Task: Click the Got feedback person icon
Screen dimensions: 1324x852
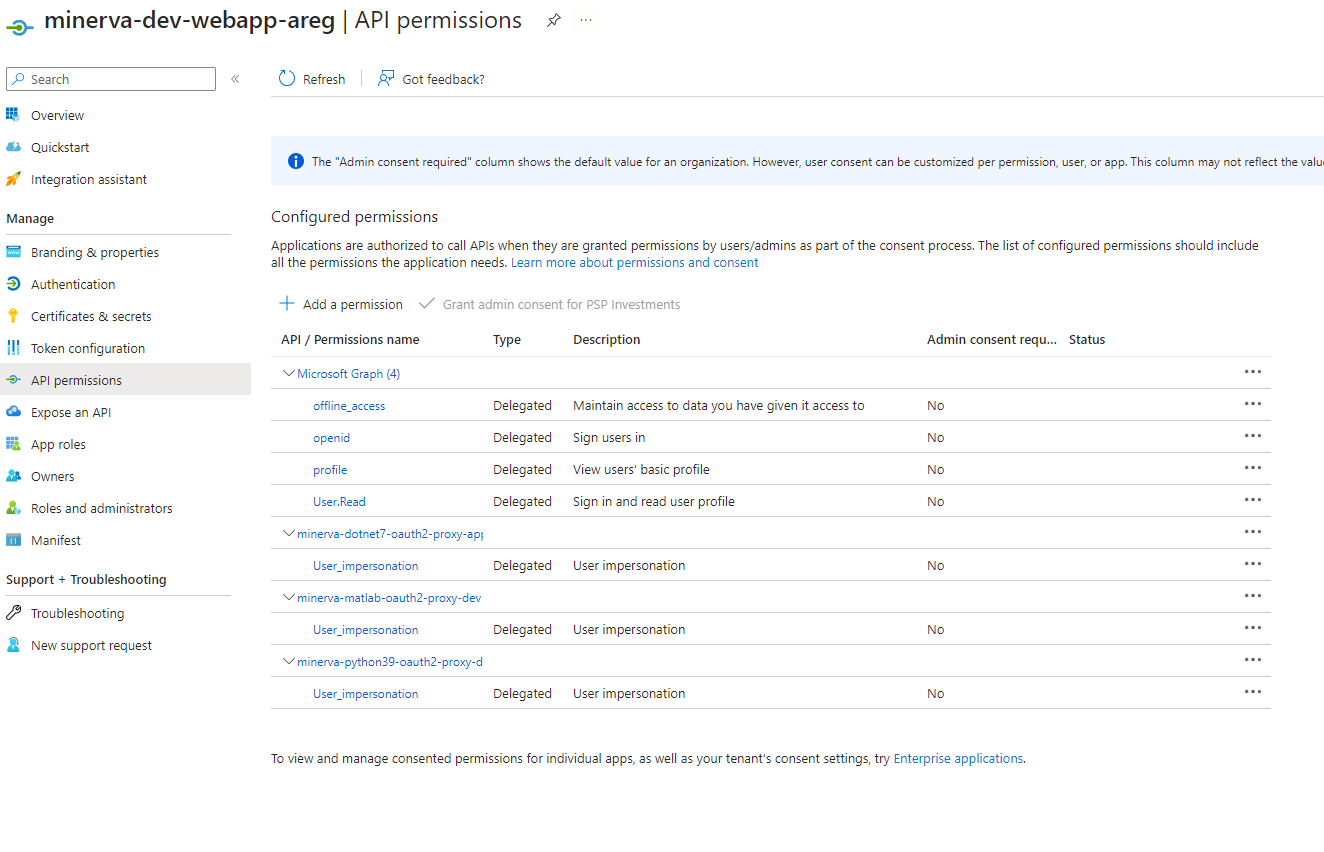Action: pos(386,79)
